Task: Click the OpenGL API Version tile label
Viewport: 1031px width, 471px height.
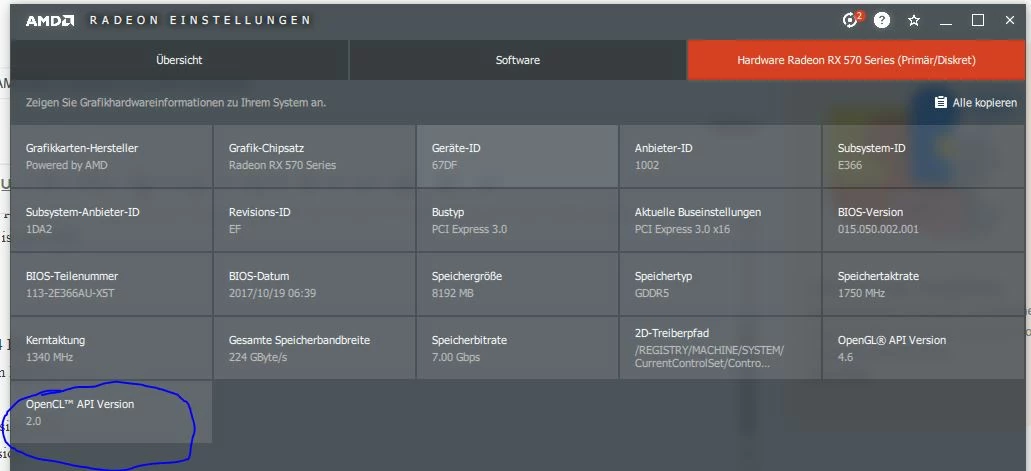Action: 892,341
